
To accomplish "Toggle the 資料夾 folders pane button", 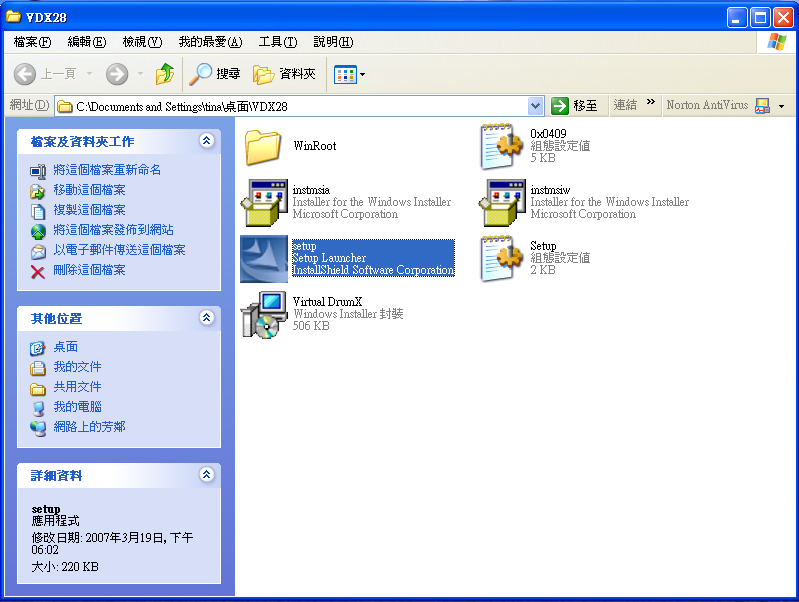I will coord(284,74).
